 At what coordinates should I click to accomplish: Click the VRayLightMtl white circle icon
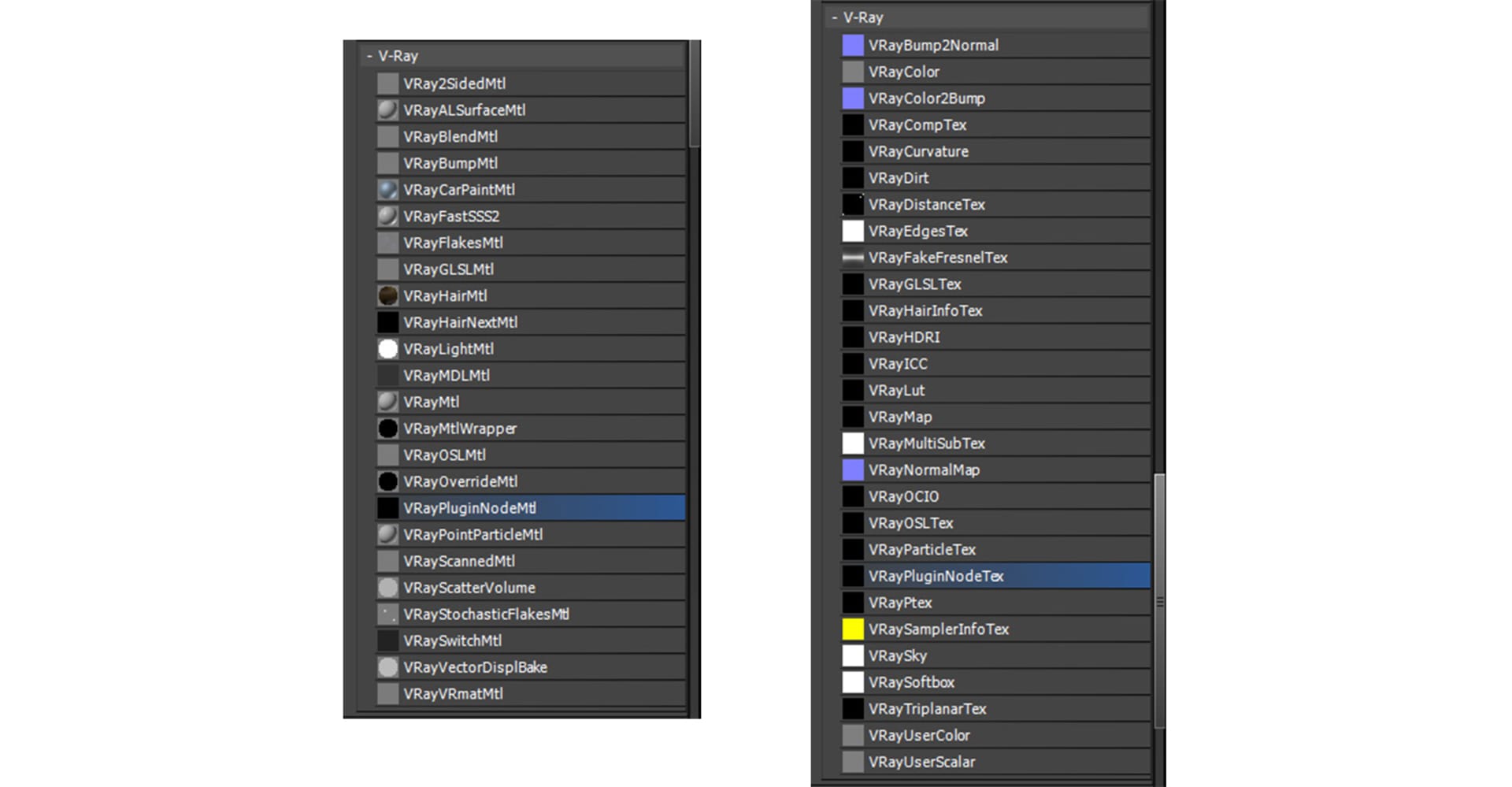[x=387, y=349]
